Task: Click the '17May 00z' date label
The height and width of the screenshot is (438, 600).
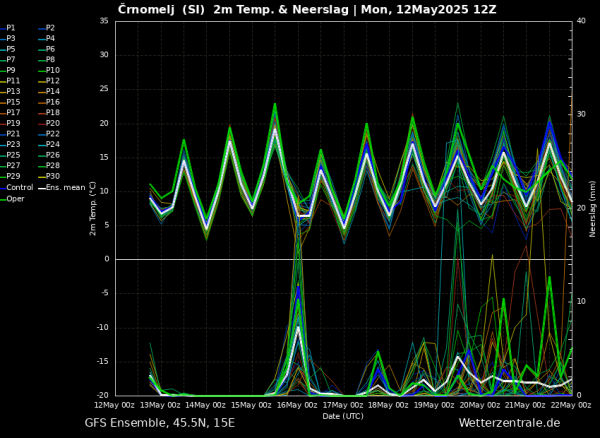Action: 343,405
